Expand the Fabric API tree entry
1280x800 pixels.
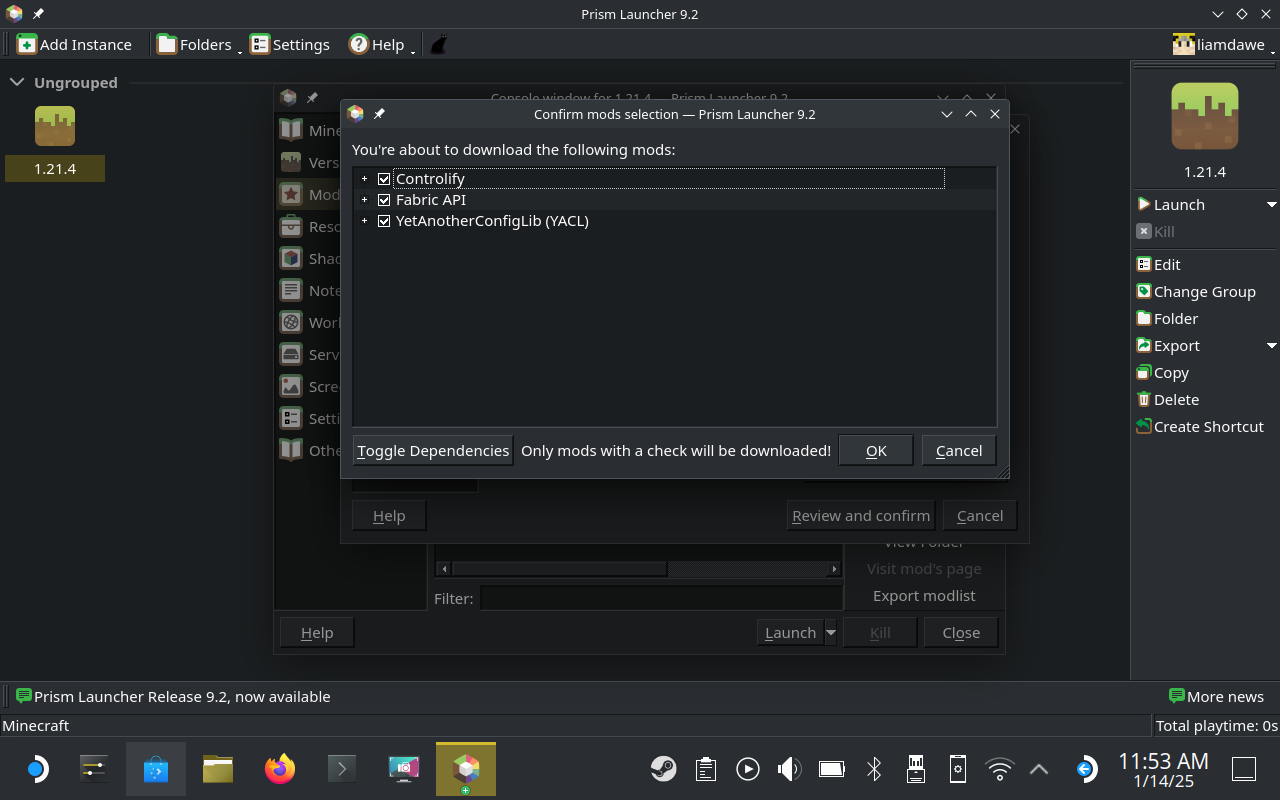click(x=364, y=200)
